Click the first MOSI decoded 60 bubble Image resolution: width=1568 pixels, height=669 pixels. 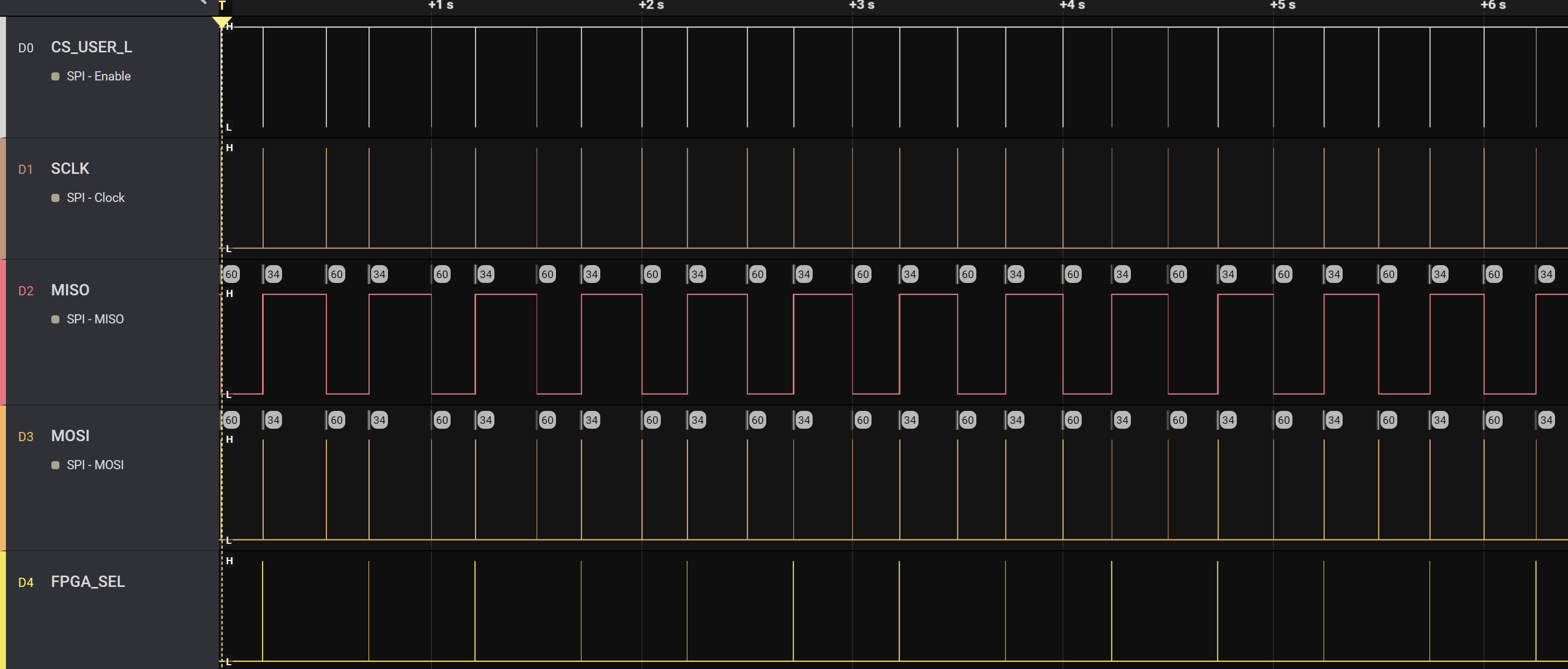pos(231,420)
